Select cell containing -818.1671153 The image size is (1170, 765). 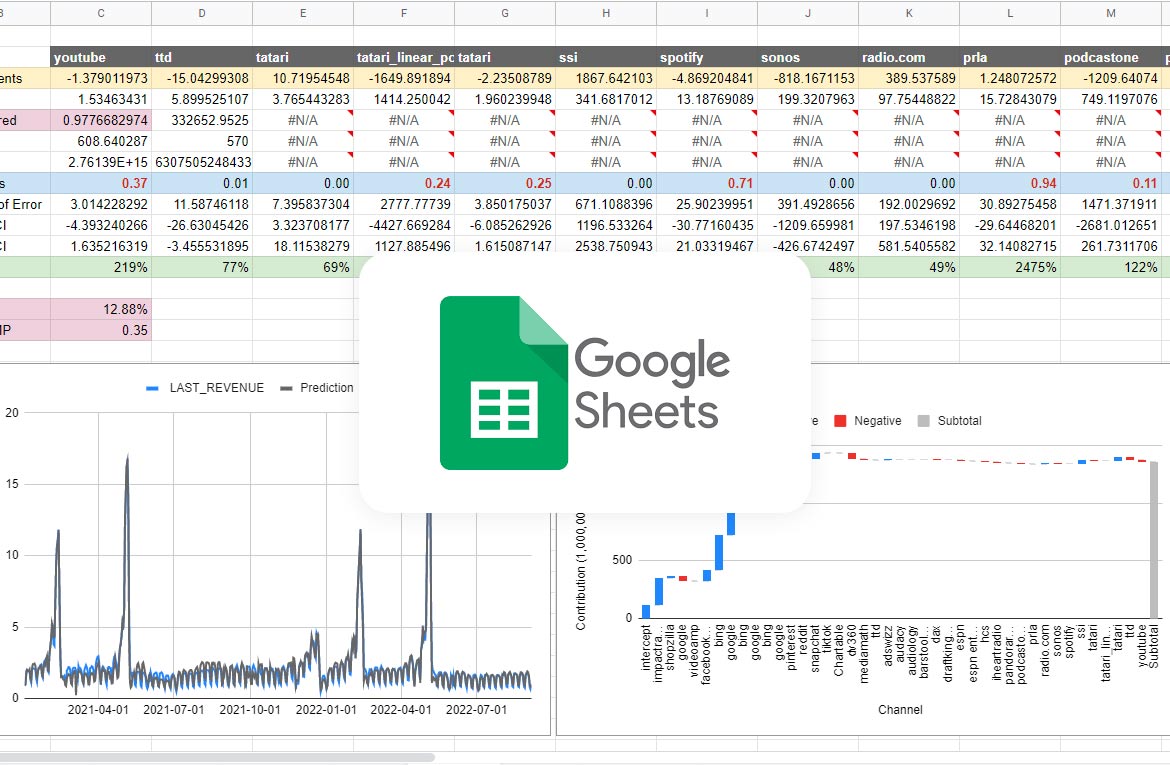[808, 78]
